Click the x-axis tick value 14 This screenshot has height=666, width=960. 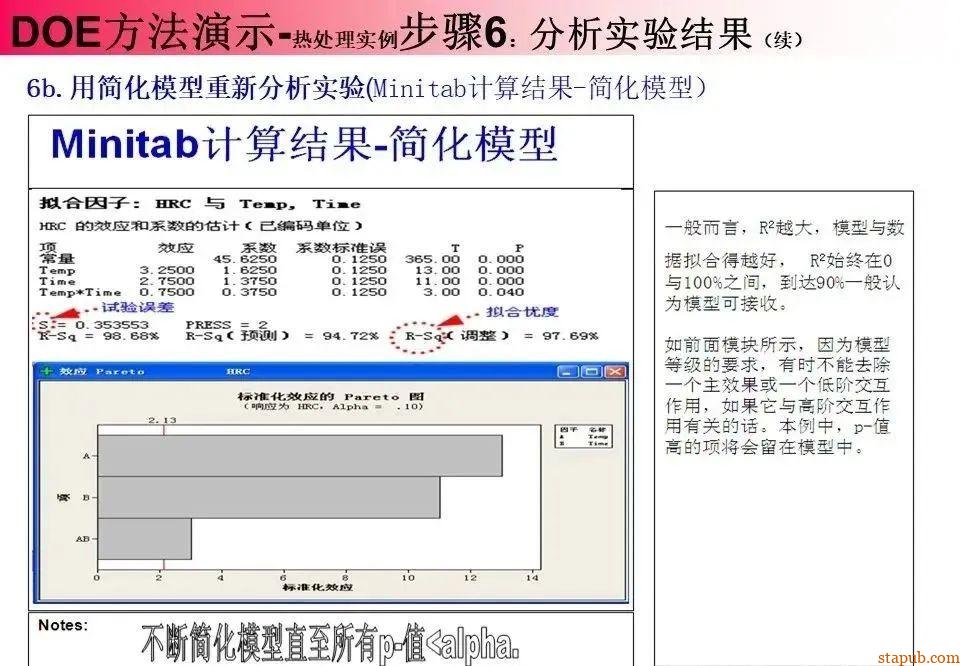(x=532, y=577)
